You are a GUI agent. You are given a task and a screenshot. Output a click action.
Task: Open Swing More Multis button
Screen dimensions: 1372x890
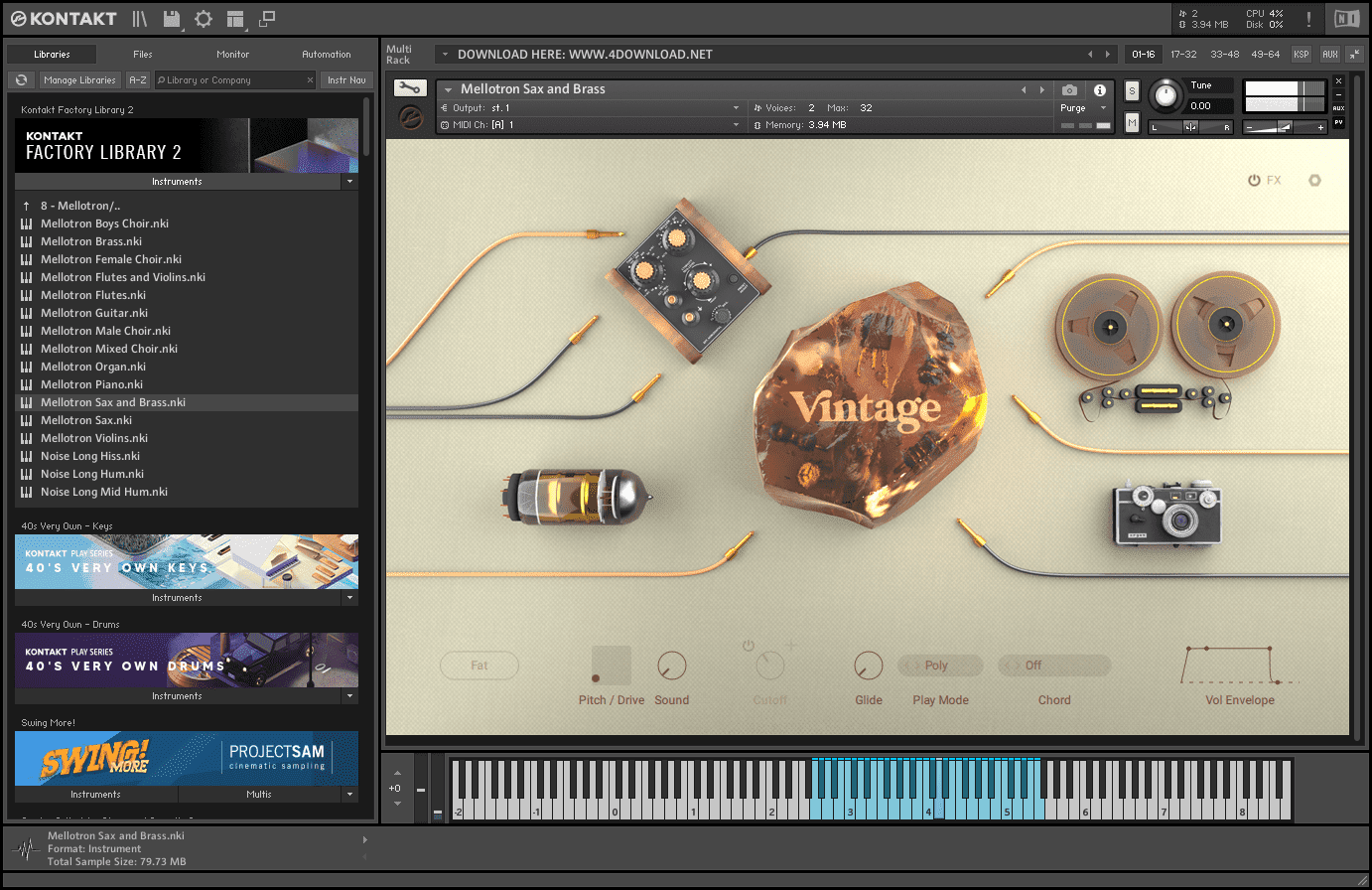[x=259, y=795]
